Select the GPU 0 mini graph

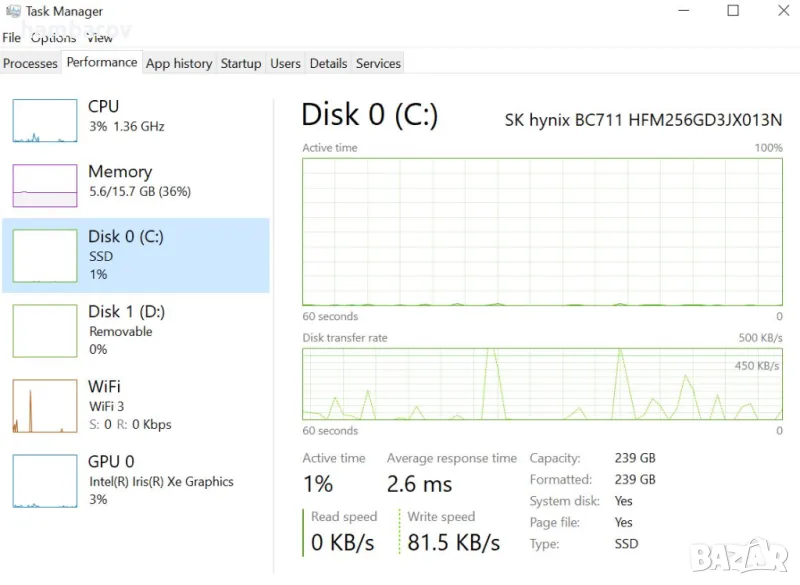click(45, 480)
